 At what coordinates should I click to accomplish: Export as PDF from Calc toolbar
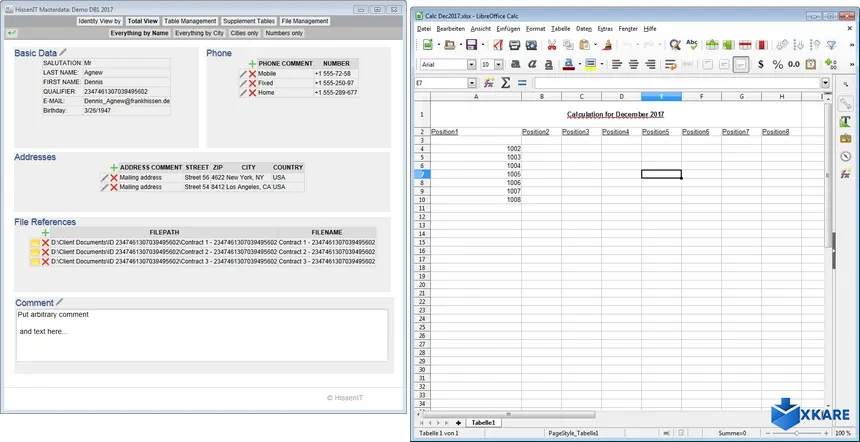(x=498, y=45)
